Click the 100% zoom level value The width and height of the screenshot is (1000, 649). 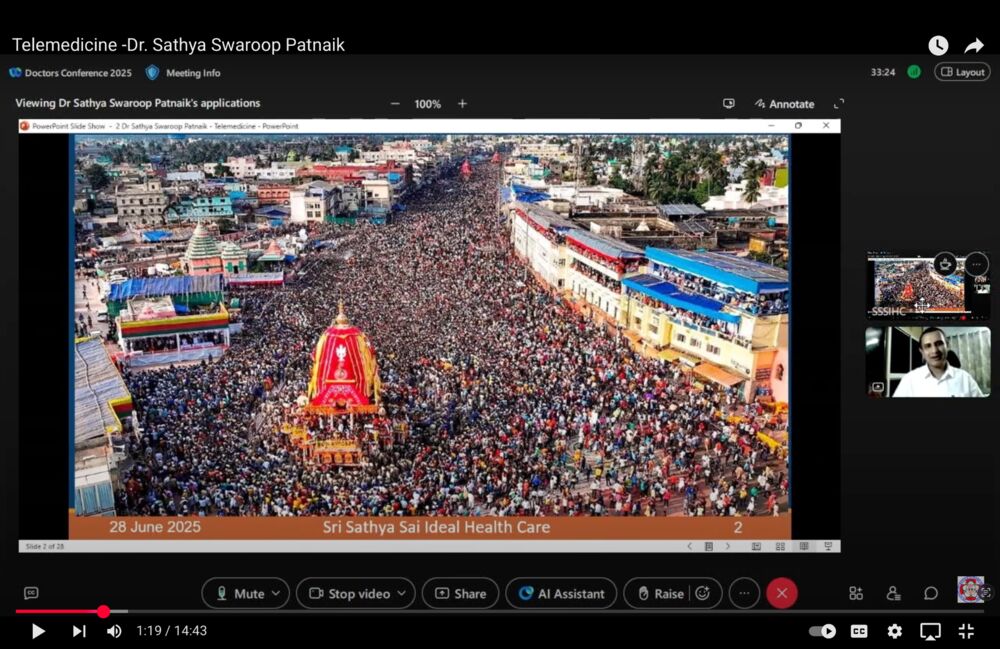[428, 104]
